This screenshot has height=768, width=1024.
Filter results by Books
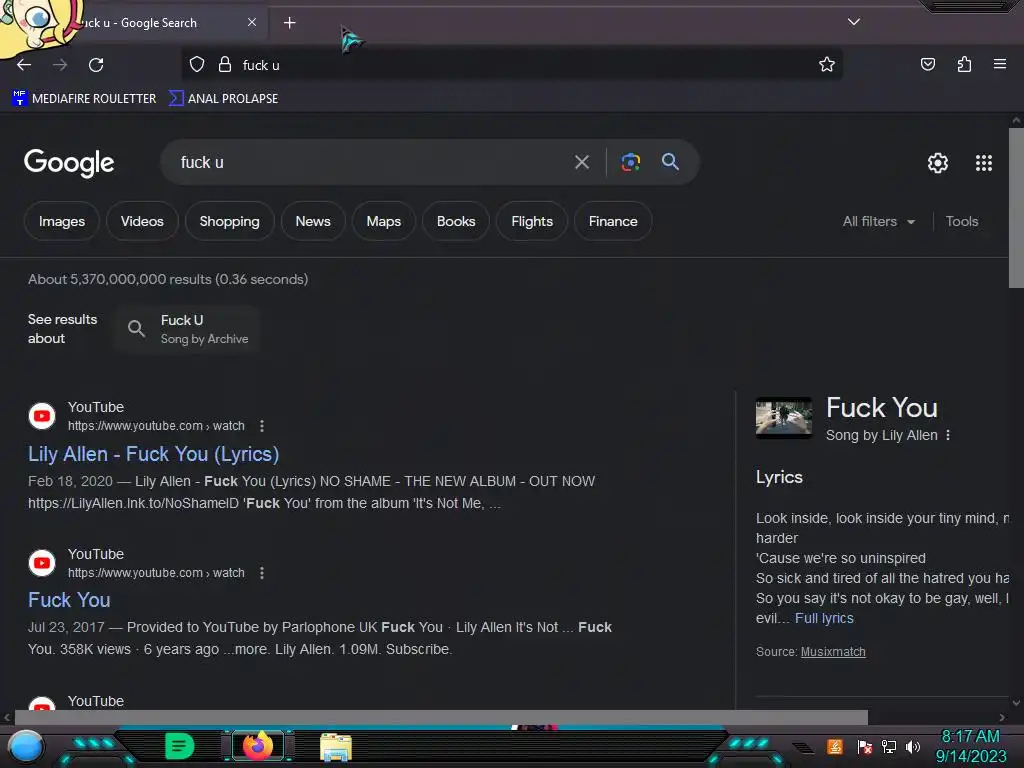[x=456, y=221]
